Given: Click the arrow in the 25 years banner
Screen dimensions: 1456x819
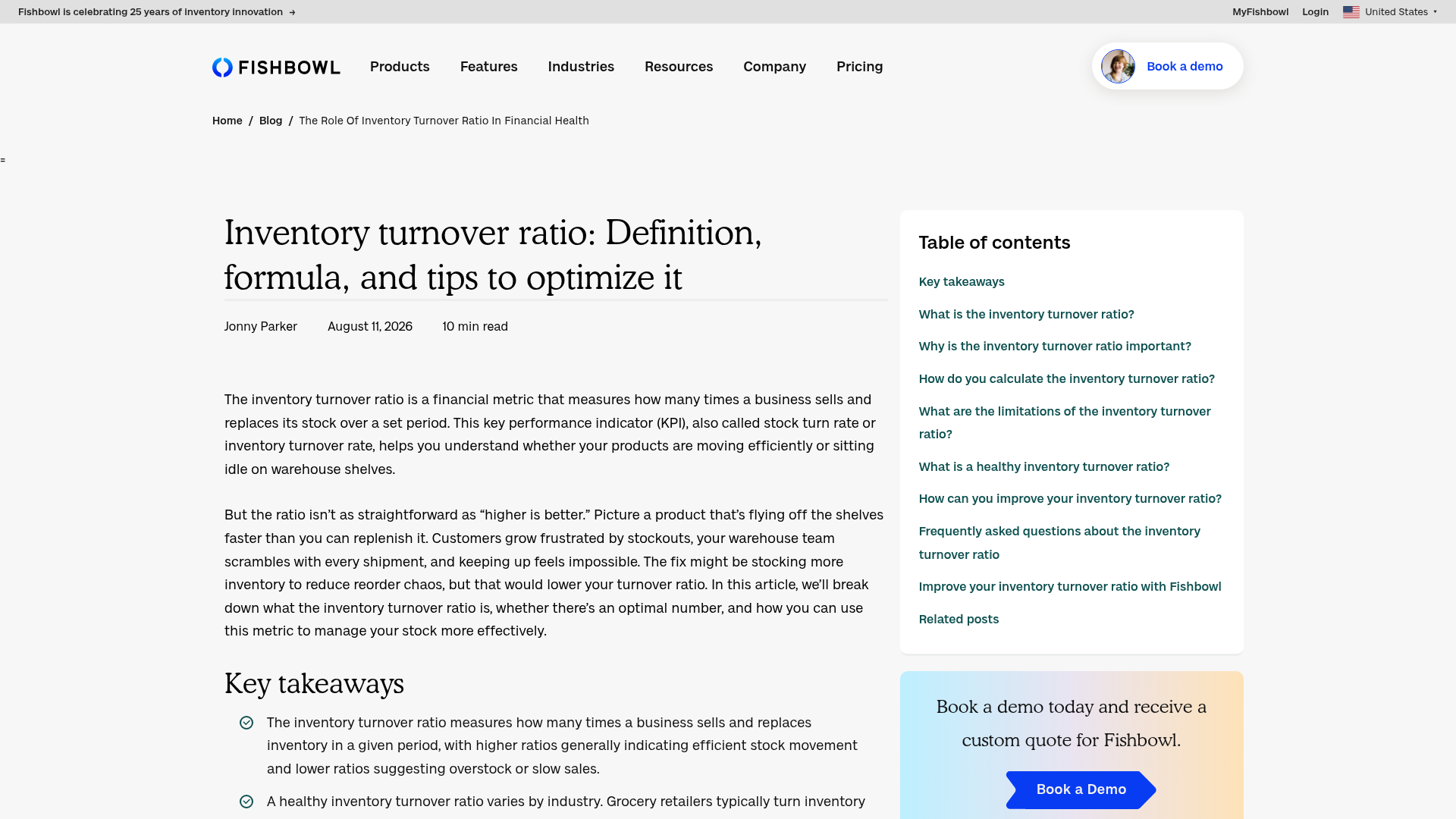Looking at the screenshot, I should coord(292,12).
